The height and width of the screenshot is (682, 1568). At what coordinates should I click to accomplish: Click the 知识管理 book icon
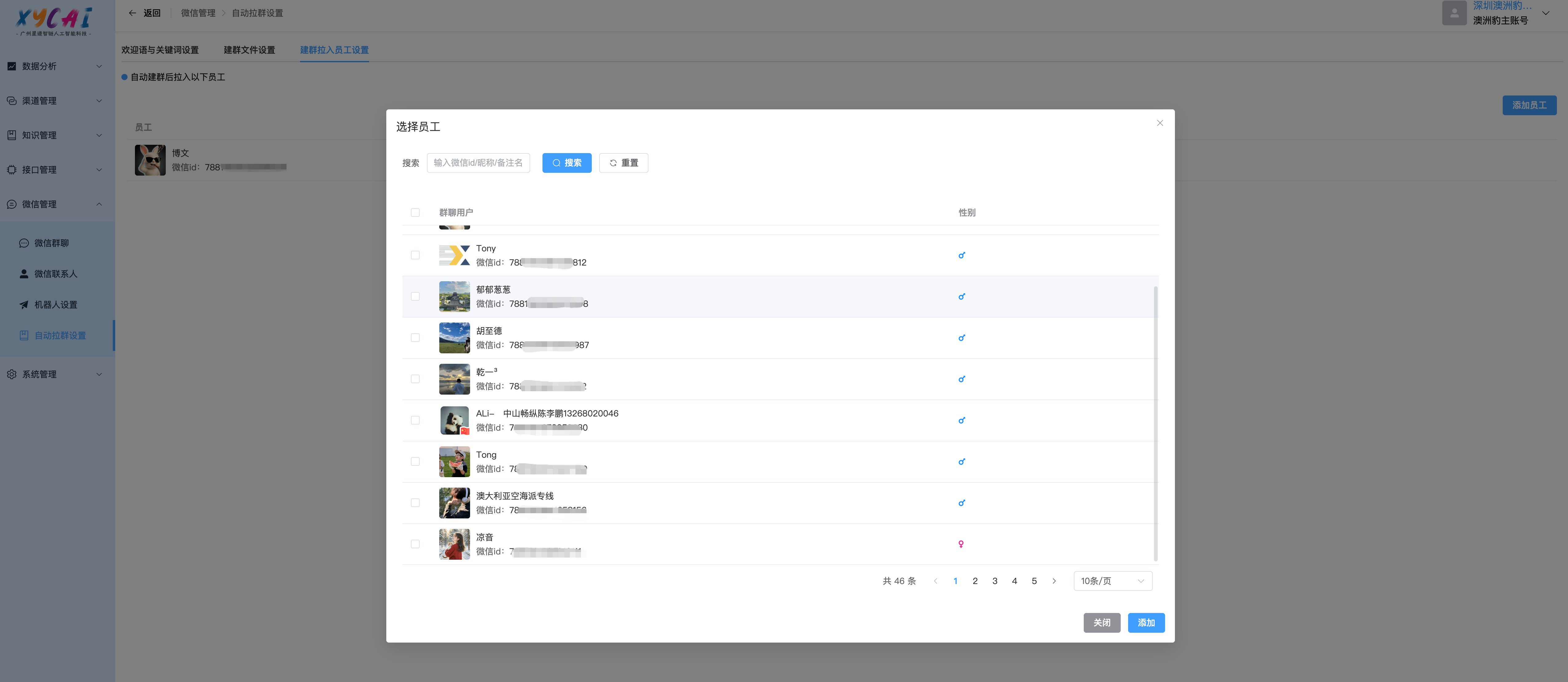pos(12,135)
